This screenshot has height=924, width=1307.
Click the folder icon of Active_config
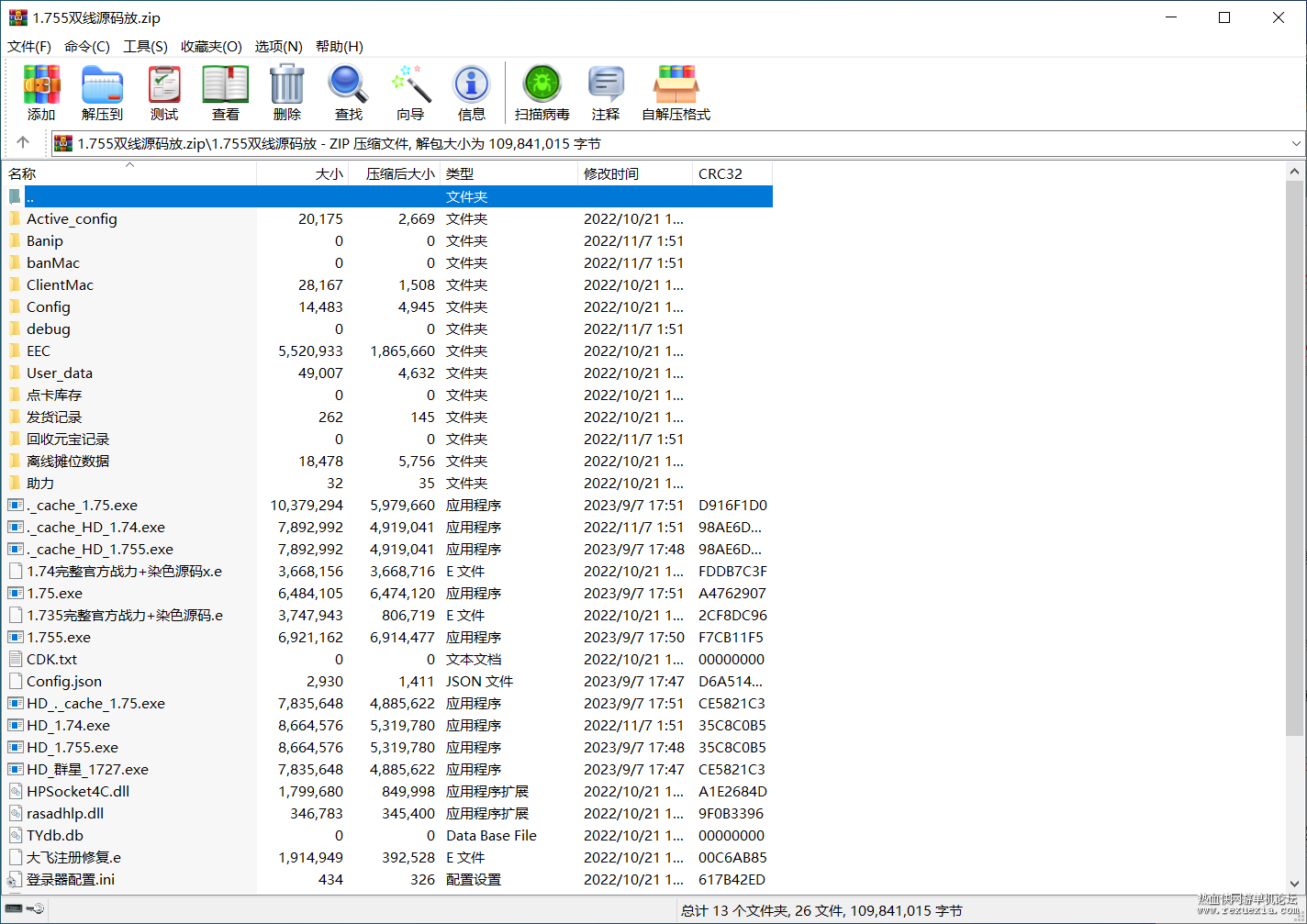coord(15,218)
